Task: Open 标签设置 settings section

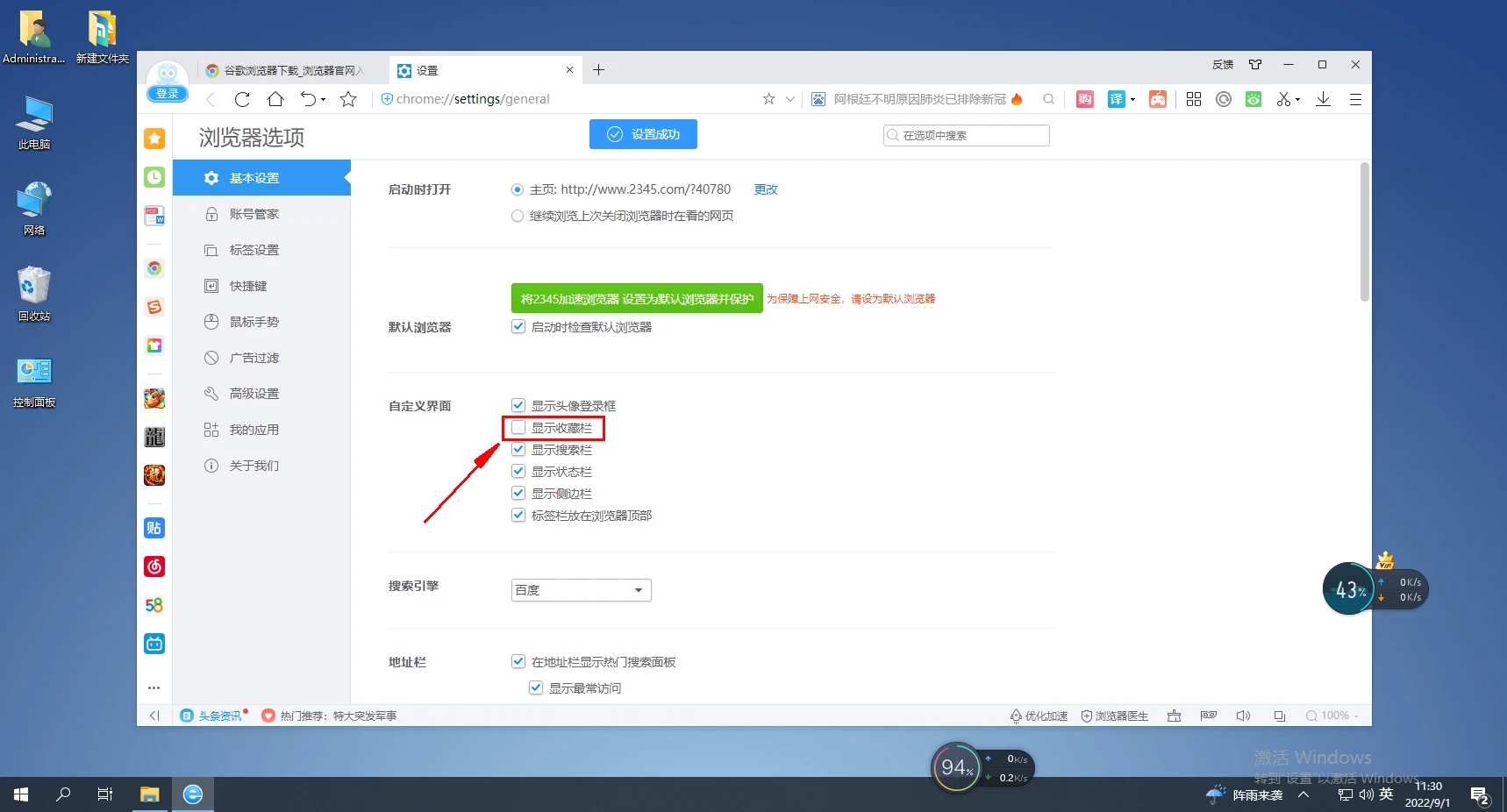Action: tap(261, 250)
